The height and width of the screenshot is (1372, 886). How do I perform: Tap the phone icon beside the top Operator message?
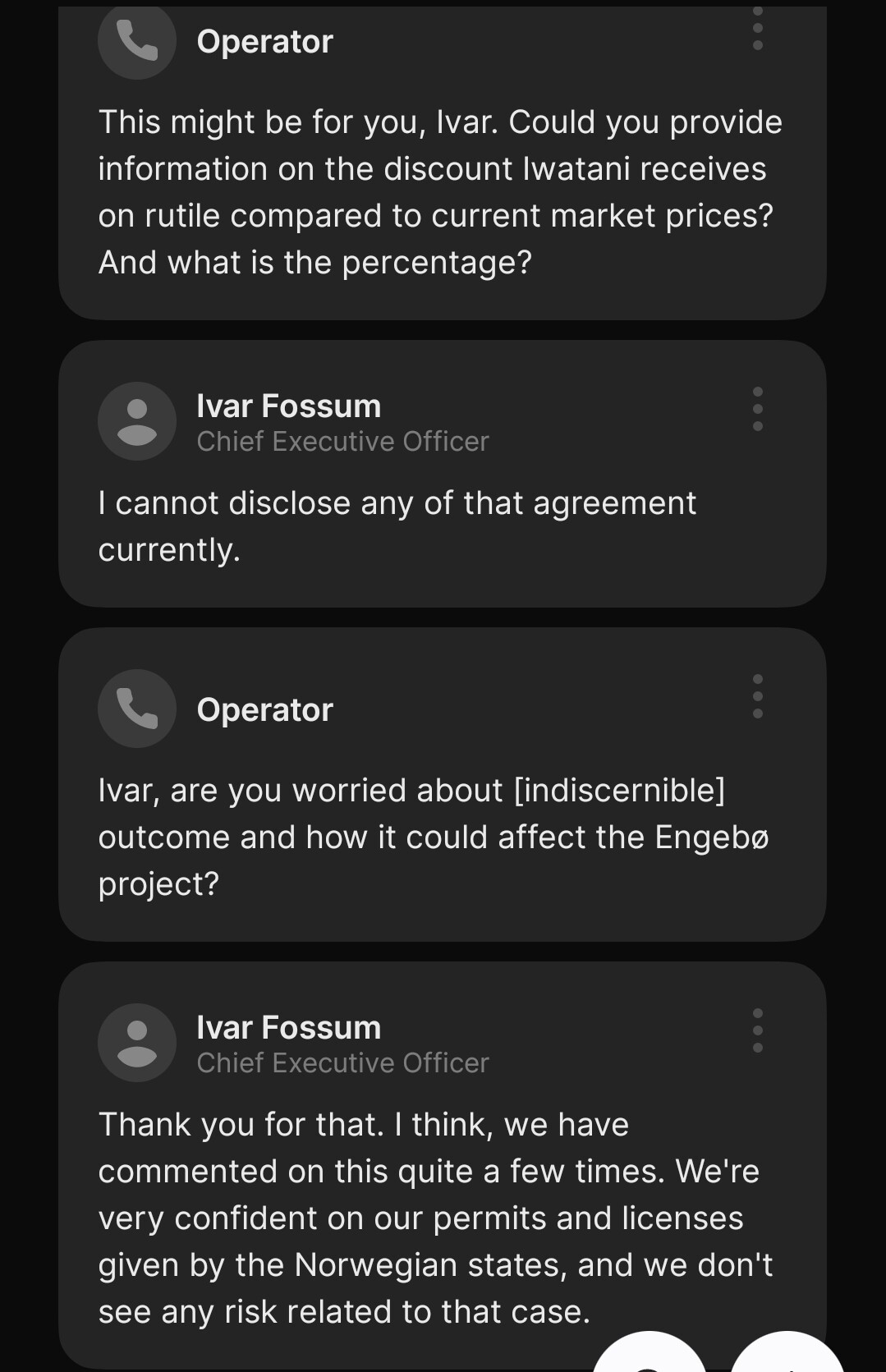click(137, 41)
